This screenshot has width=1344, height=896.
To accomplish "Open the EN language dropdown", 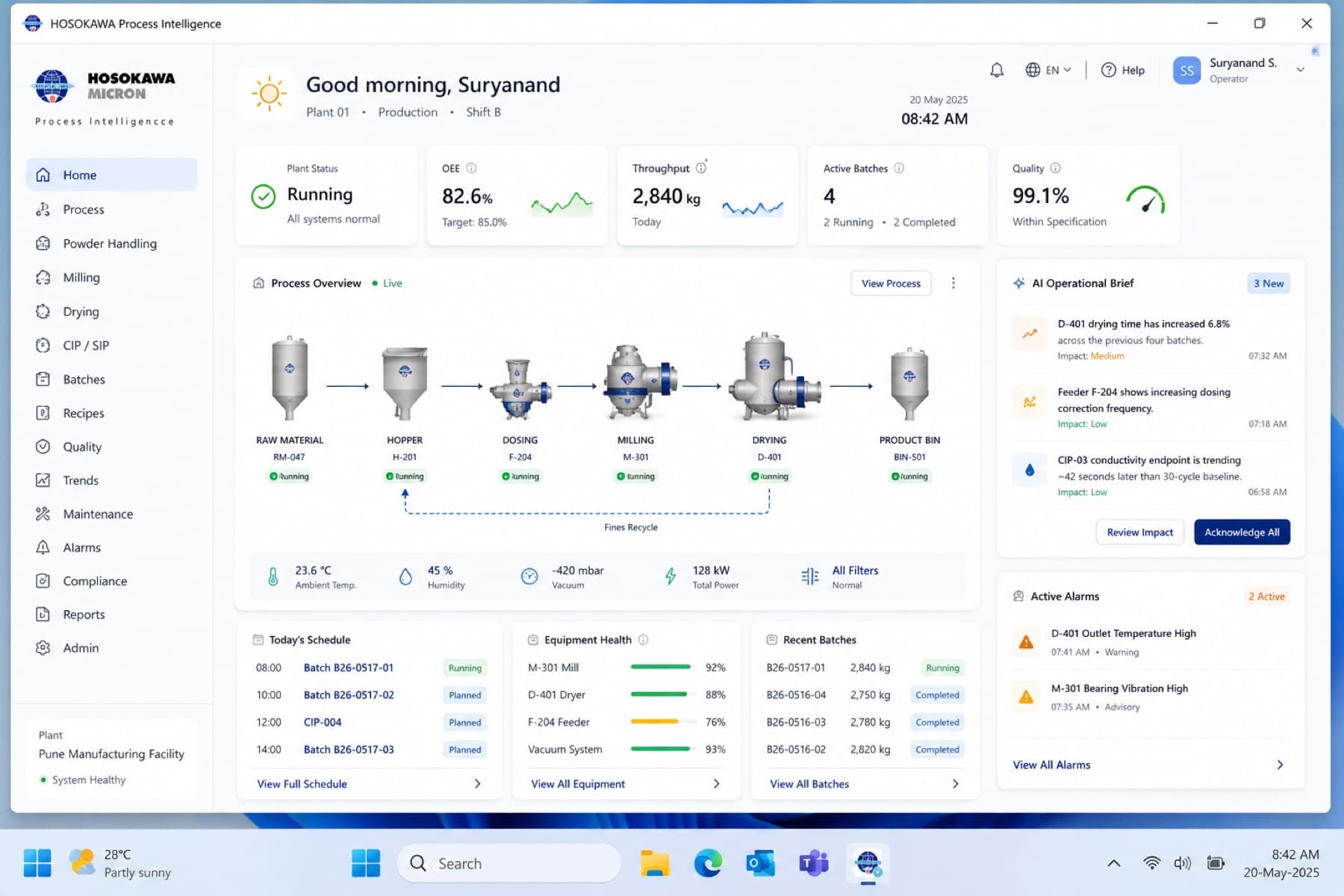I will click(x=1048, y=70).
